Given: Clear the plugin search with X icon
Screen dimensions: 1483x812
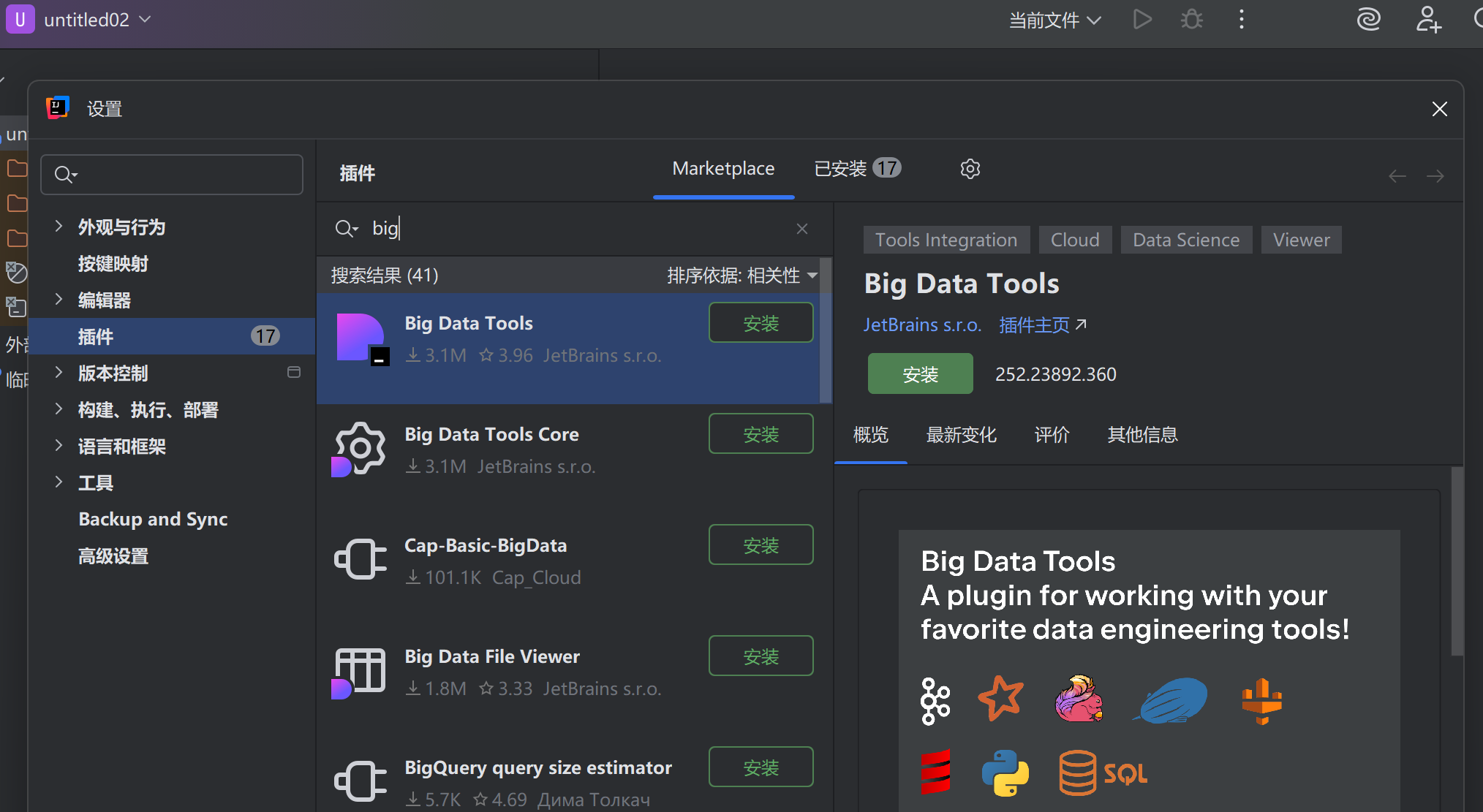Looking at the screenshot, I should (802, 229).
